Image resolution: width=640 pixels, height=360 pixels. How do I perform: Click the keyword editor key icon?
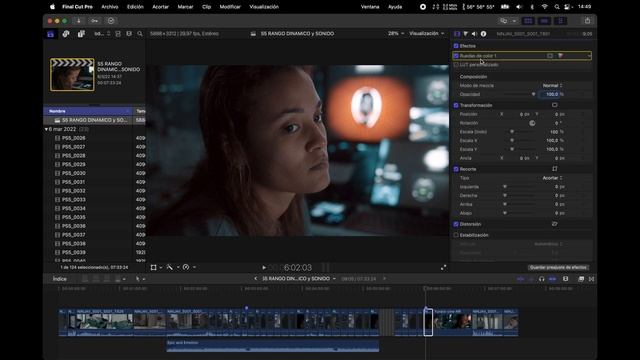point(94,21)
